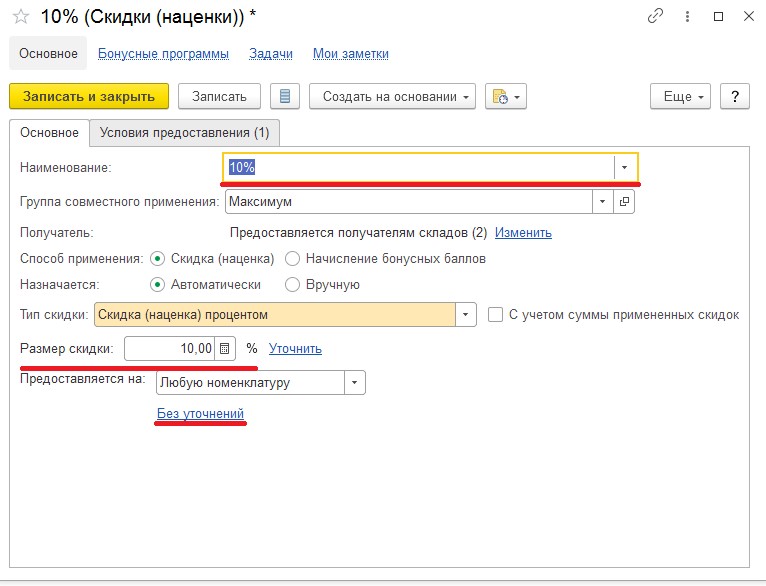Select the 'Начисление бонусных баллов' radio option
This screenshot has width=766, height=586.
pos(293,258)
